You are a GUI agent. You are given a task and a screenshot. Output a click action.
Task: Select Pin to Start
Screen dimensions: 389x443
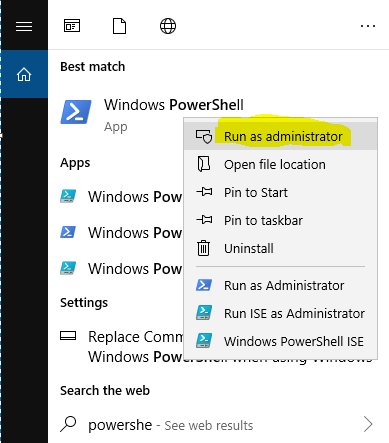(281, 192)
